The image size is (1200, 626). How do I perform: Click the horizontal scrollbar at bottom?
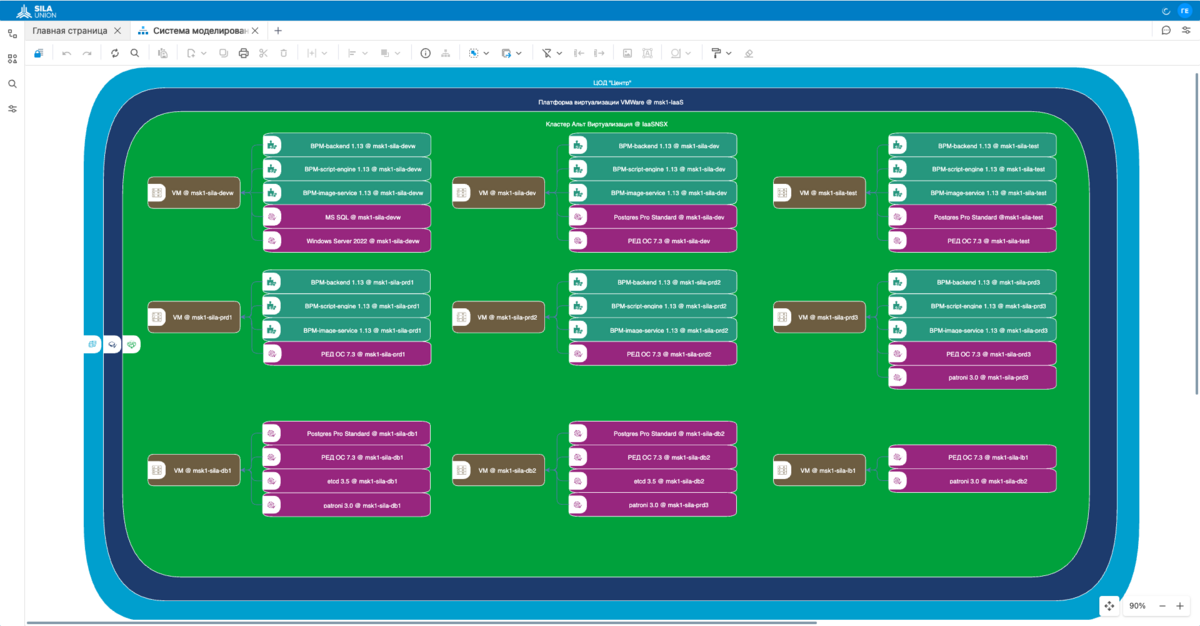(x=420, y=622)
